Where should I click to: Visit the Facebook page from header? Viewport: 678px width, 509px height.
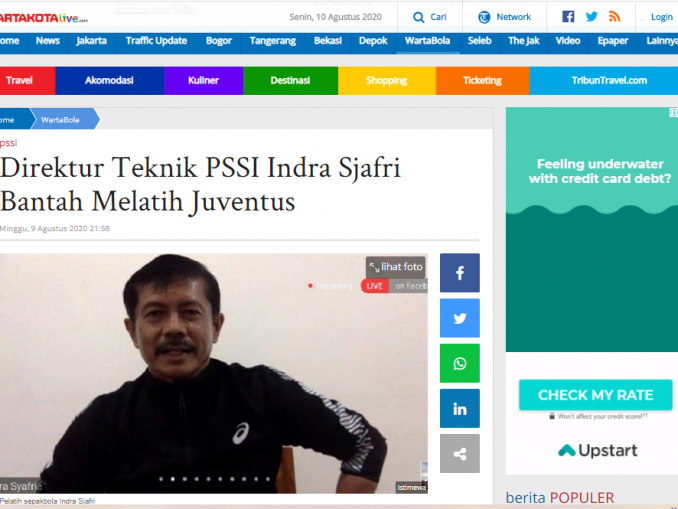[568, 16]
